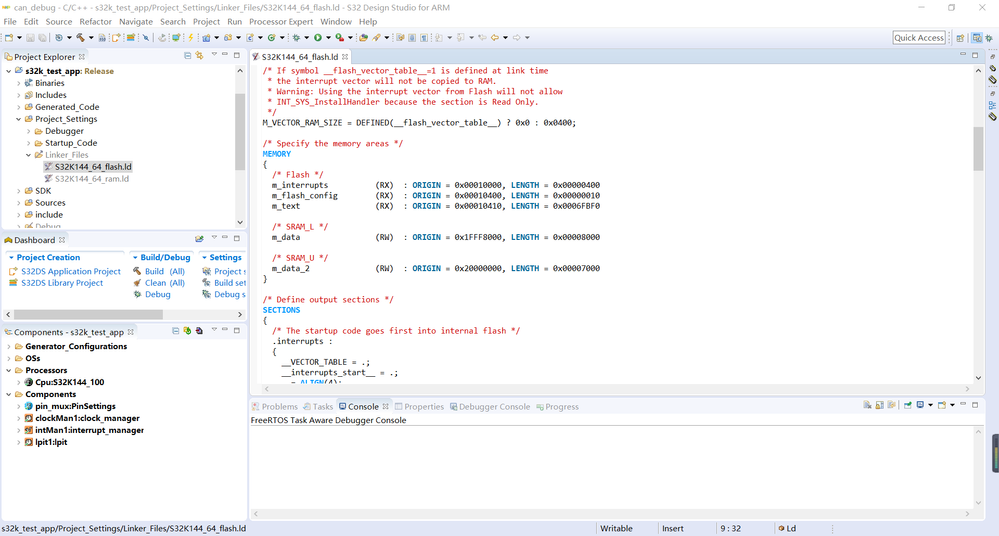Click the Build (All) hammer icon in Dashboard
Viewport: 999px width, 536px height.
[137, 271]
